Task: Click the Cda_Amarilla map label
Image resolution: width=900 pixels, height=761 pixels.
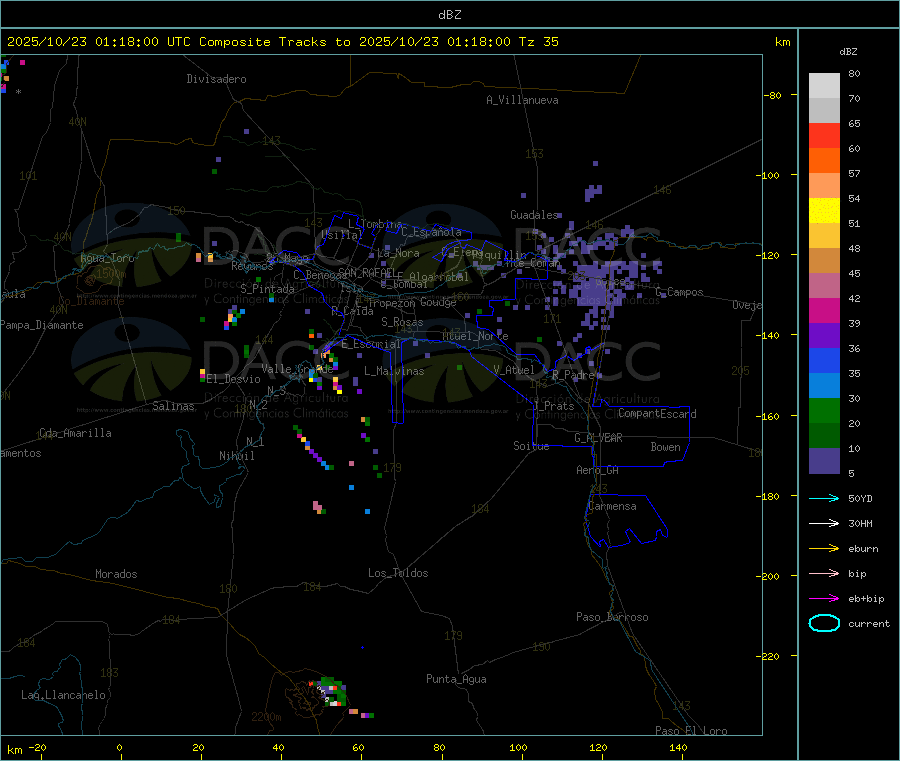Action: [75, 433]
